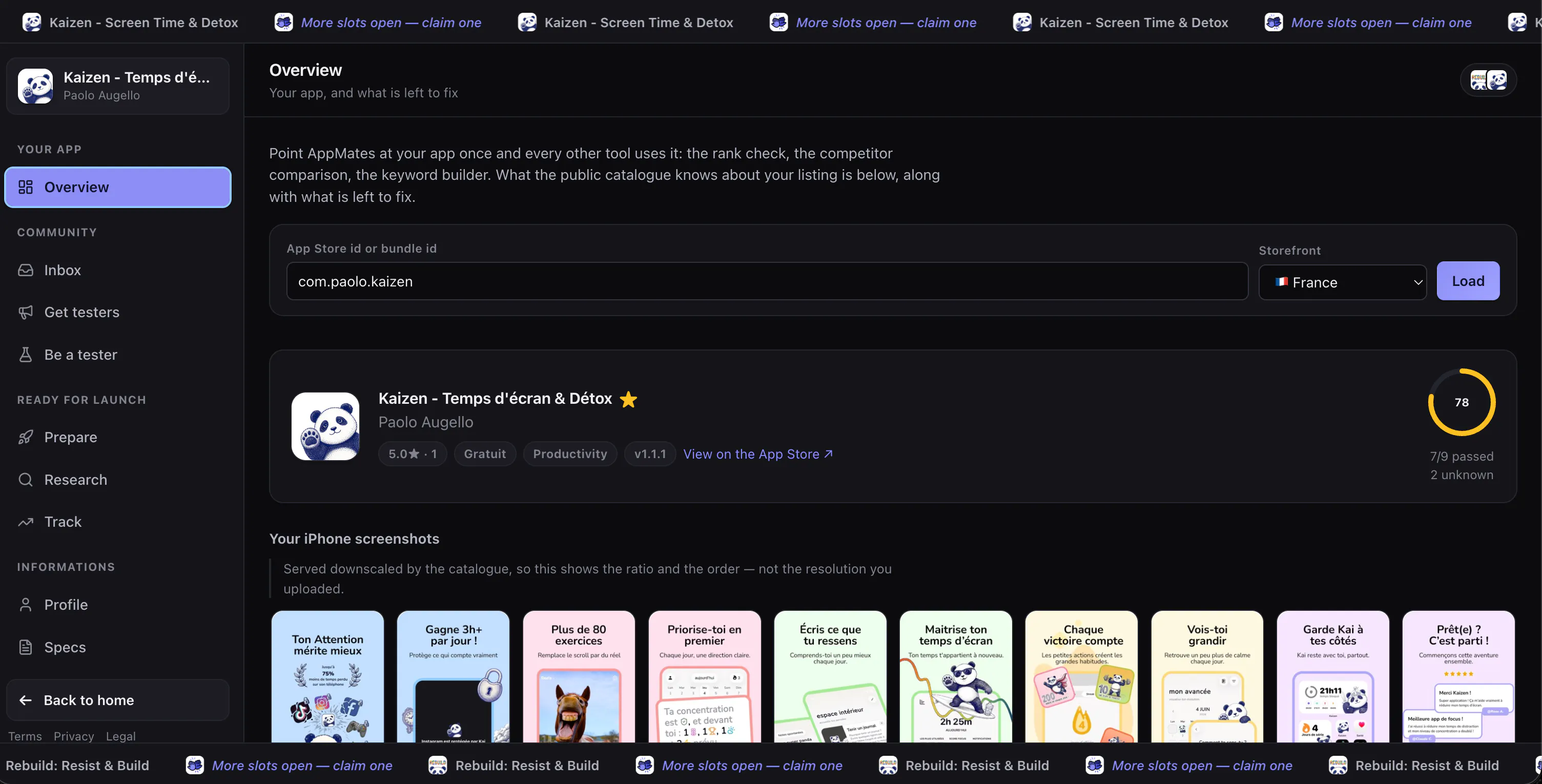Click the butterfly icon in first top-banner slot ad
The image size is (1542, 784).
click(x=284, y=22)
